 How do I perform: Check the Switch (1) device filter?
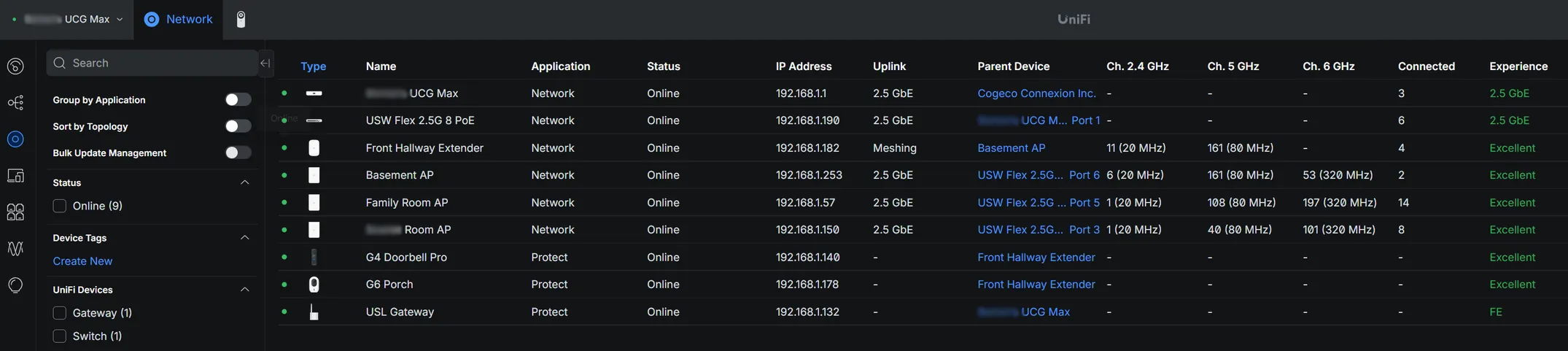click(60, 336)
